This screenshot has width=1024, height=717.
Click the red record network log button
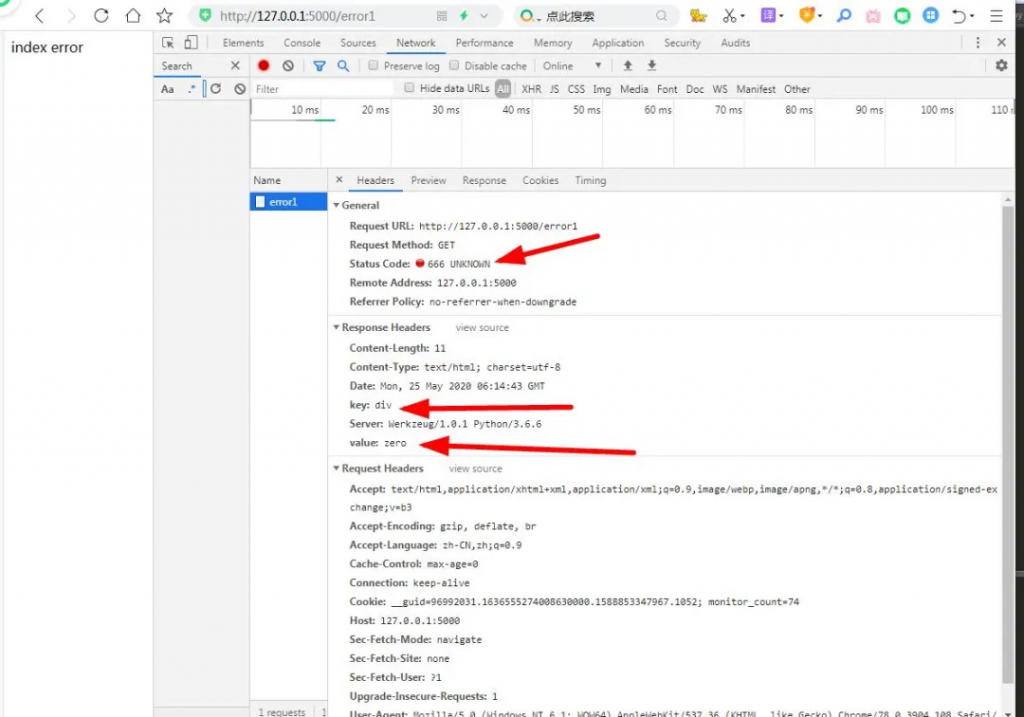tap(264, 66)
